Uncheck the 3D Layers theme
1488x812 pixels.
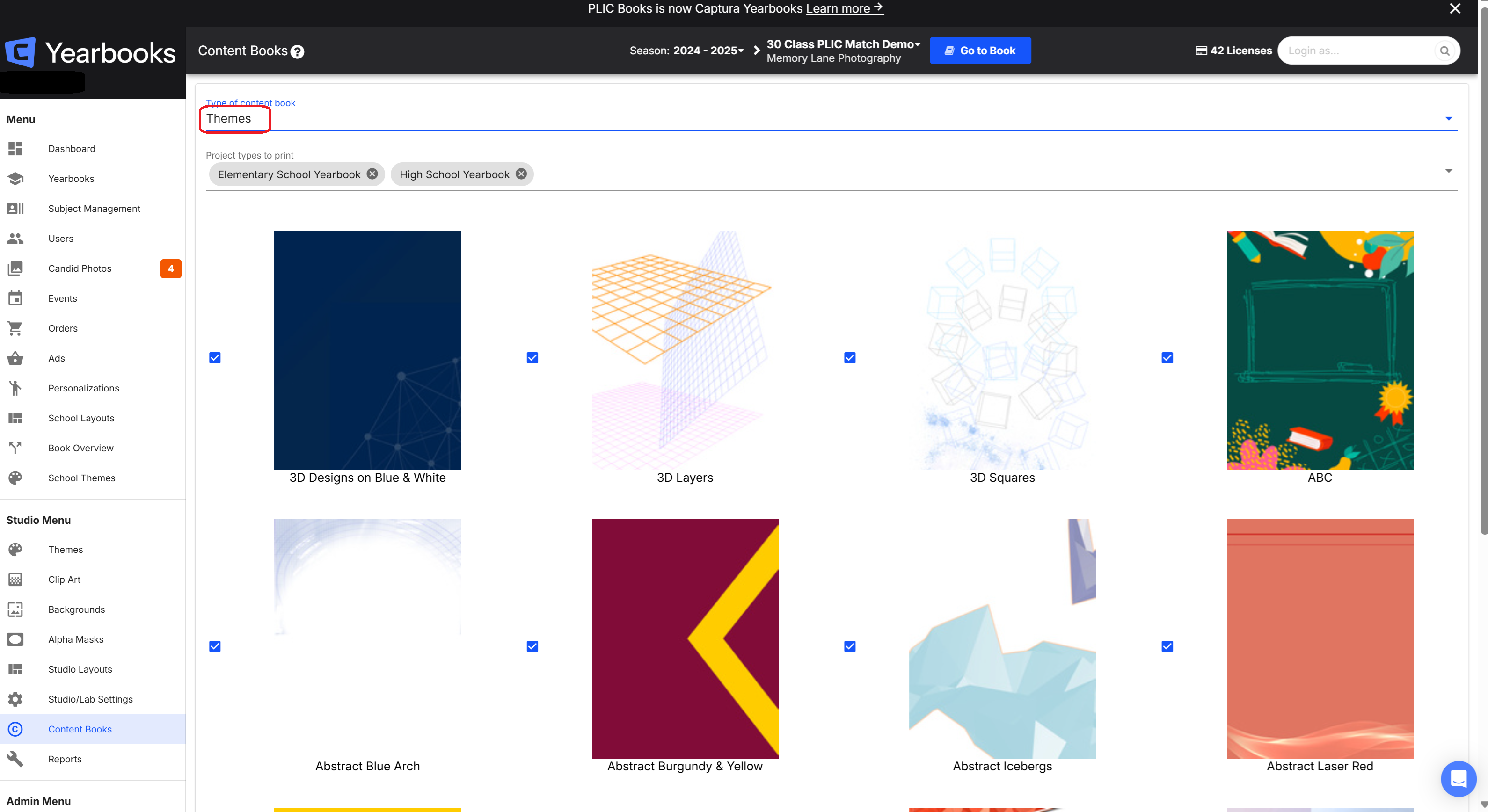click(x=532, y=358)
